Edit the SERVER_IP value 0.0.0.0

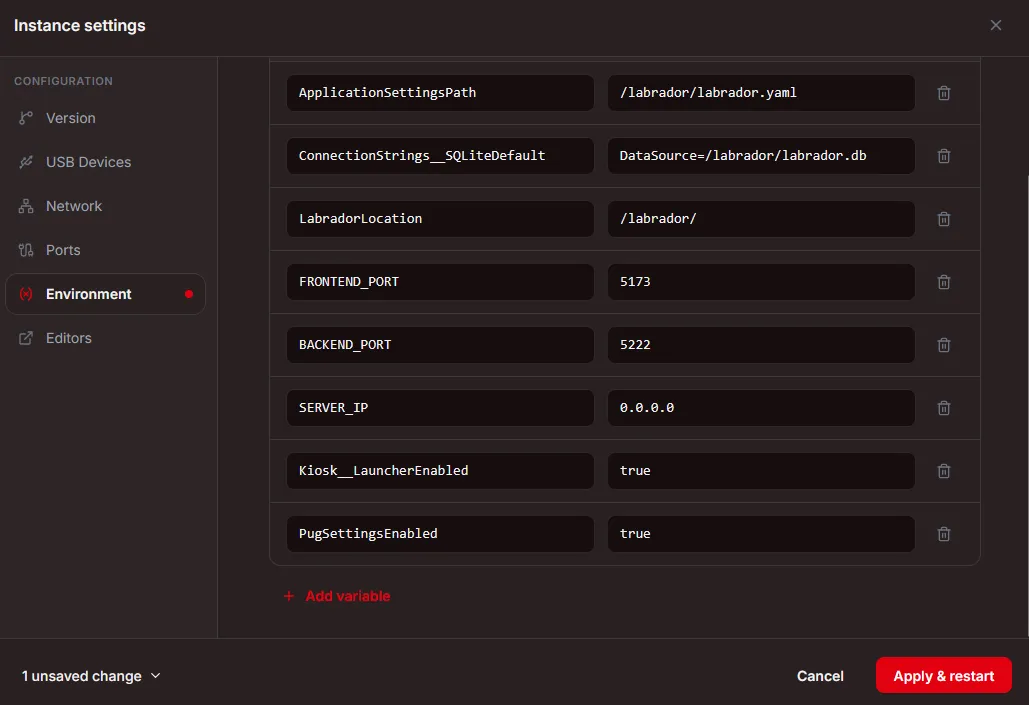click(761, 408)
